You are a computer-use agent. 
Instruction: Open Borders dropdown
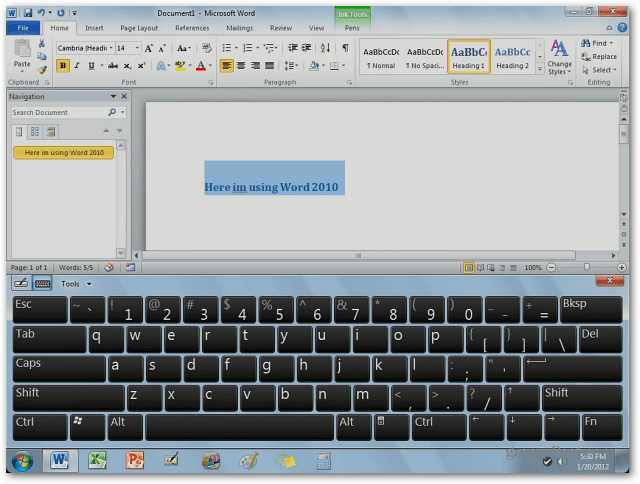(343, 66)
